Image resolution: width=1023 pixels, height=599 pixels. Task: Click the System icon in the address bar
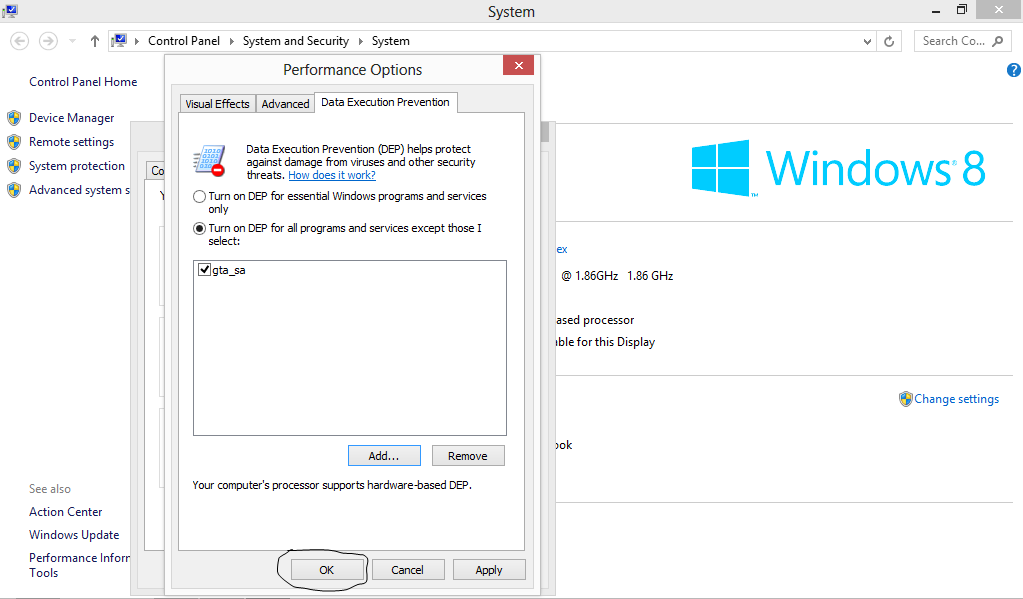[119, 40]
